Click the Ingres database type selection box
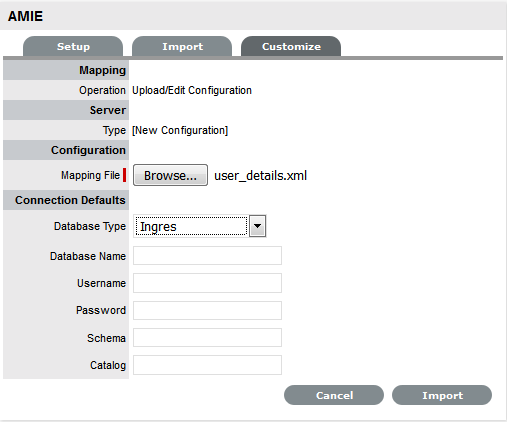507x422 pixels. (191, 226)
